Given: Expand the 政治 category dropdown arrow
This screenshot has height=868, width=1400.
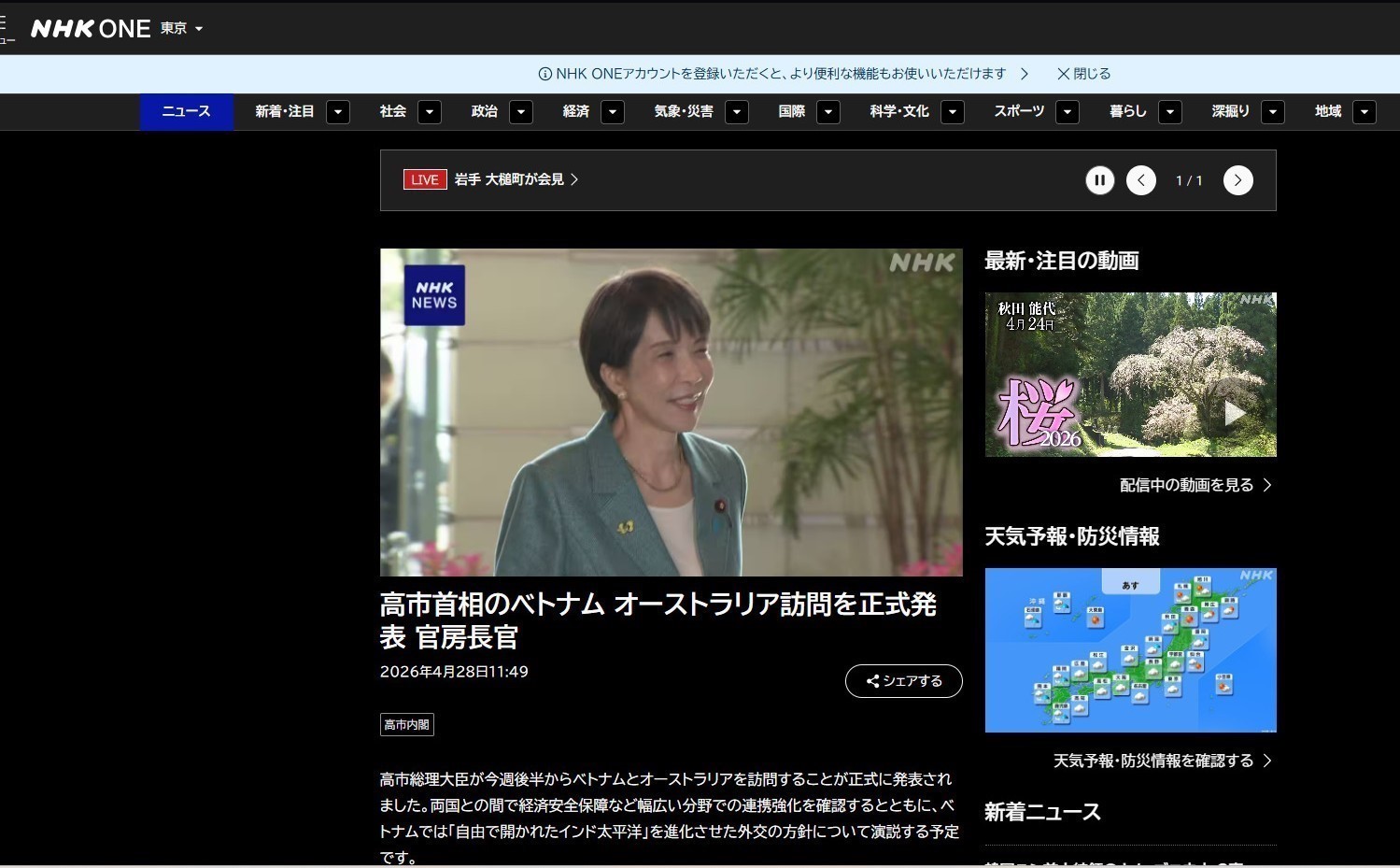Looking at the screenshot, I should (x=521, y=112).
